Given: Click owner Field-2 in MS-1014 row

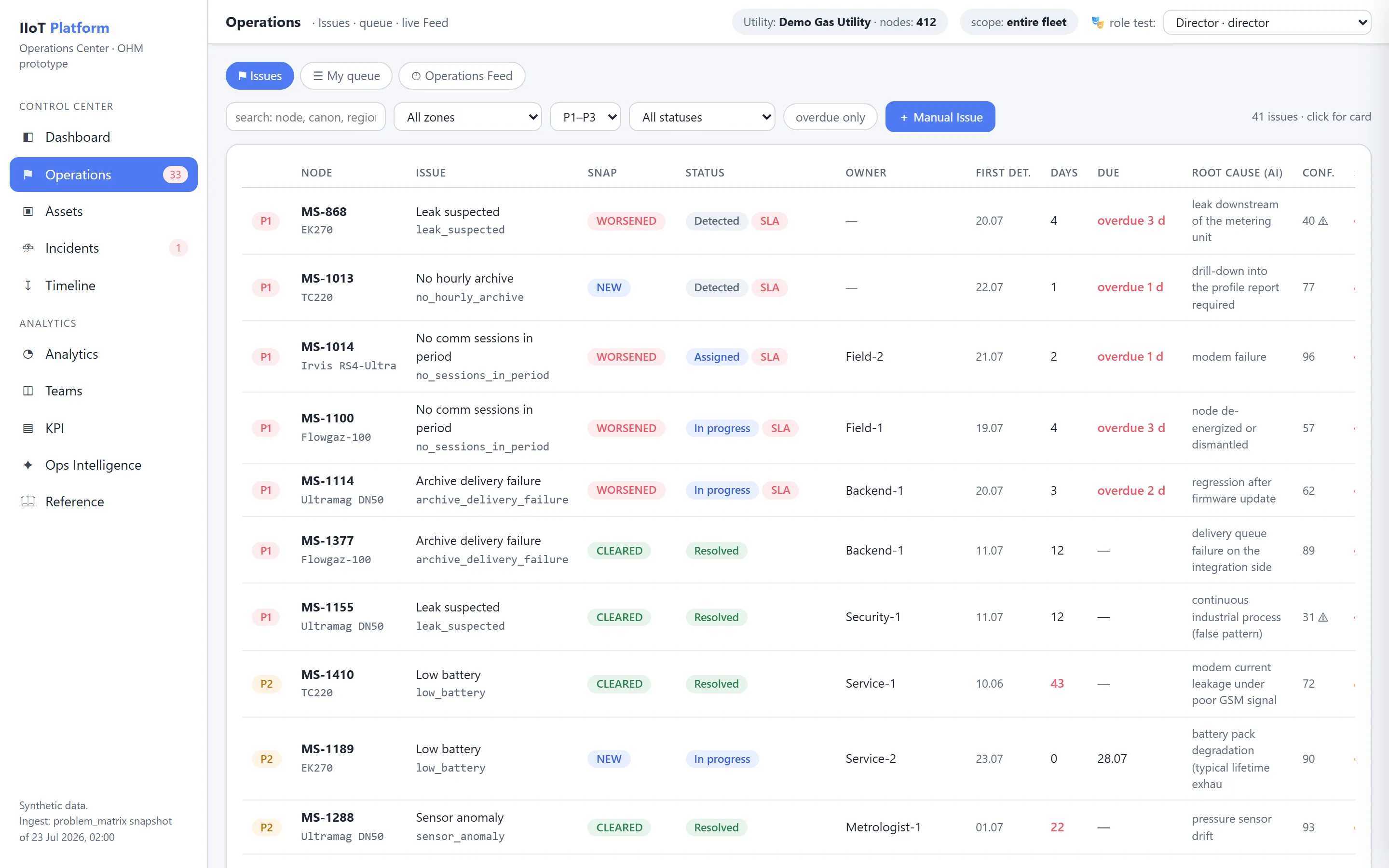Looking at the screenshot, I should click(864, 356).
